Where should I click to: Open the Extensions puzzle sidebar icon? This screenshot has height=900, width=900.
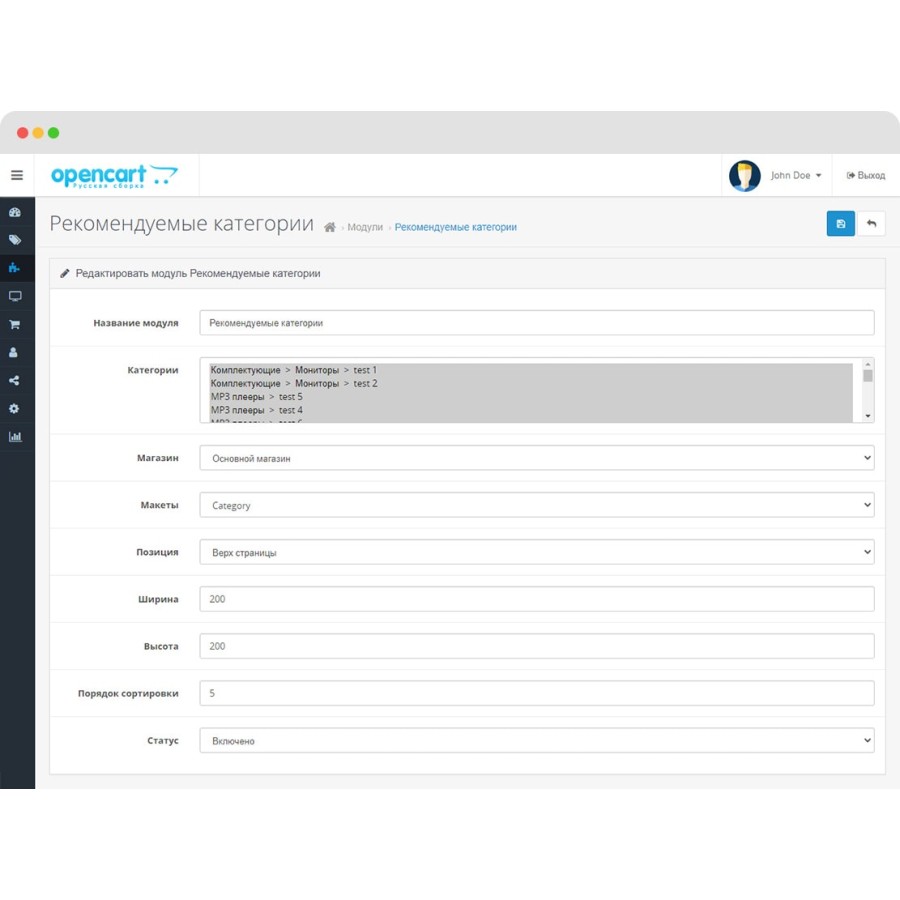15,268
